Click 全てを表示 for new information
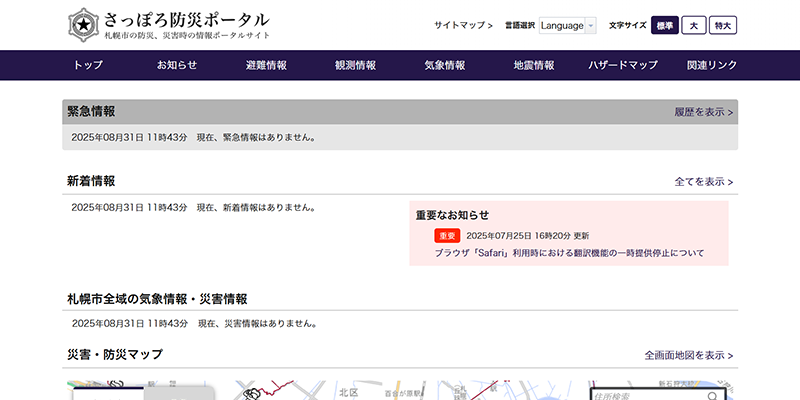Screen dimensions: 800x400 [704, 182]
